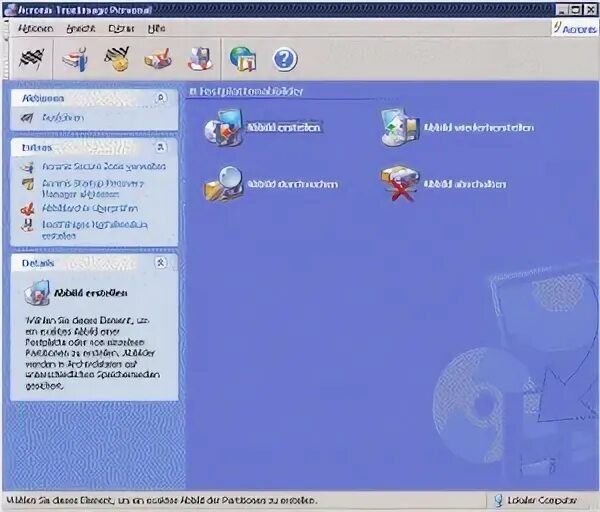Click the Abbild wiederherstellen icon

(x=400, y=127)
